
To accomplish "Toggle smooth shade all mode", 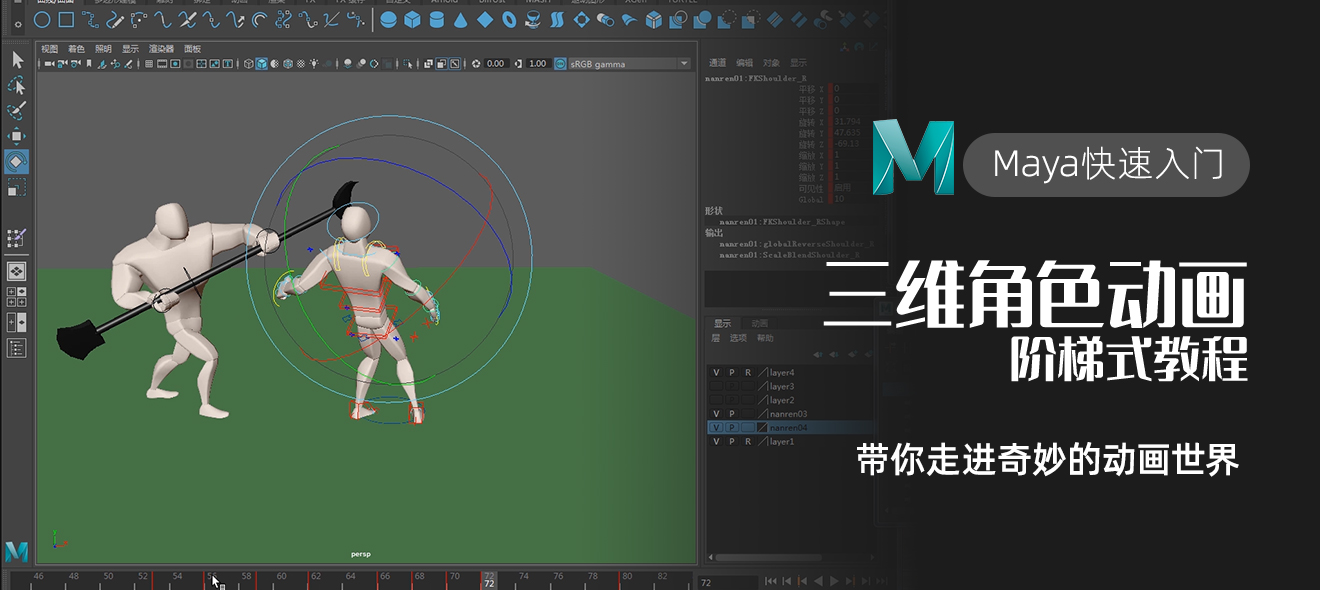I will coord(261,64).
